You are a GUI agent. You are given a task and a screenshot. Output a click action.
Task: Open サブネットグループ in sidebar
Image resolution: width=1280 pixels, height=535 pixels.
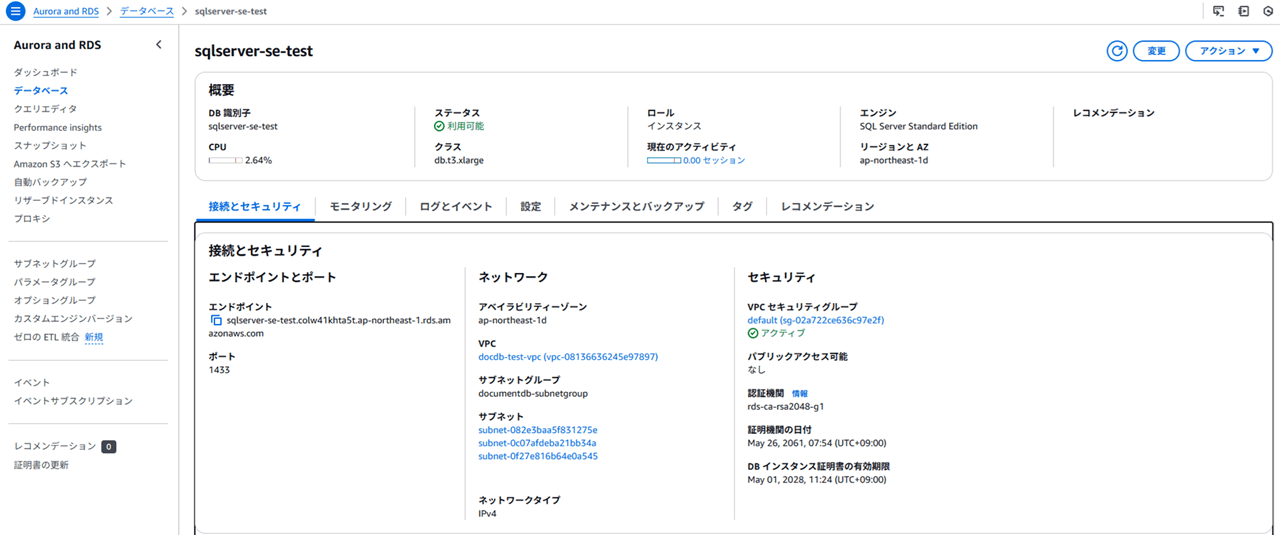click(55, 264)
